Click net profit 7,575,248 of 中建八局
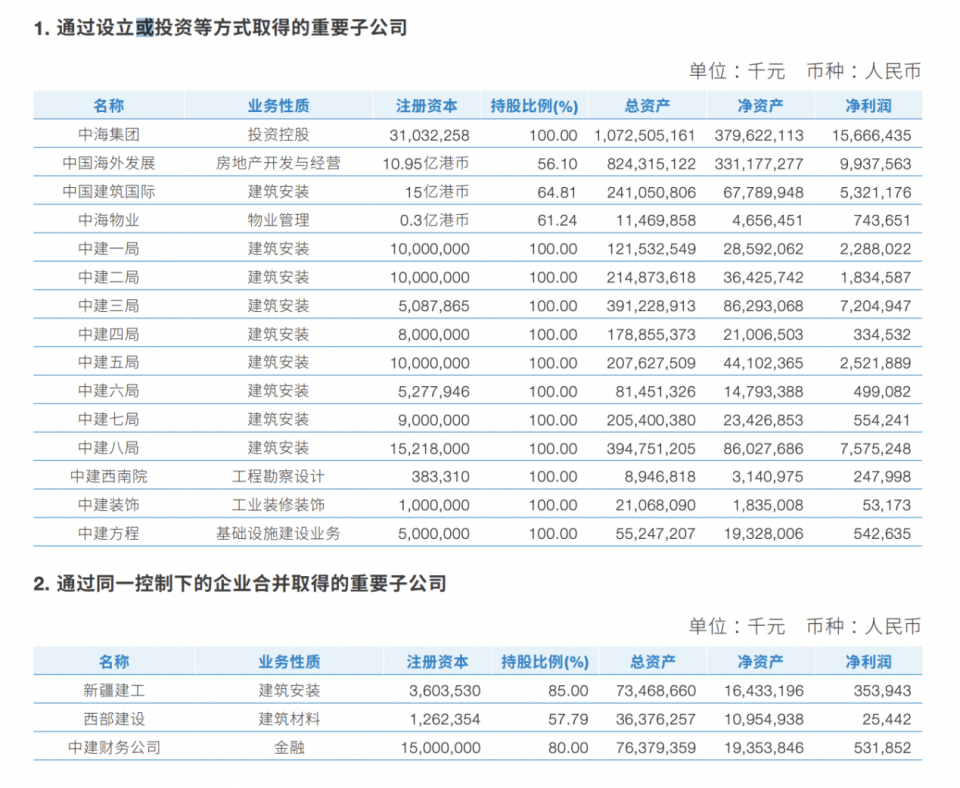The image size is (960, 788). (x=875, y=449)
